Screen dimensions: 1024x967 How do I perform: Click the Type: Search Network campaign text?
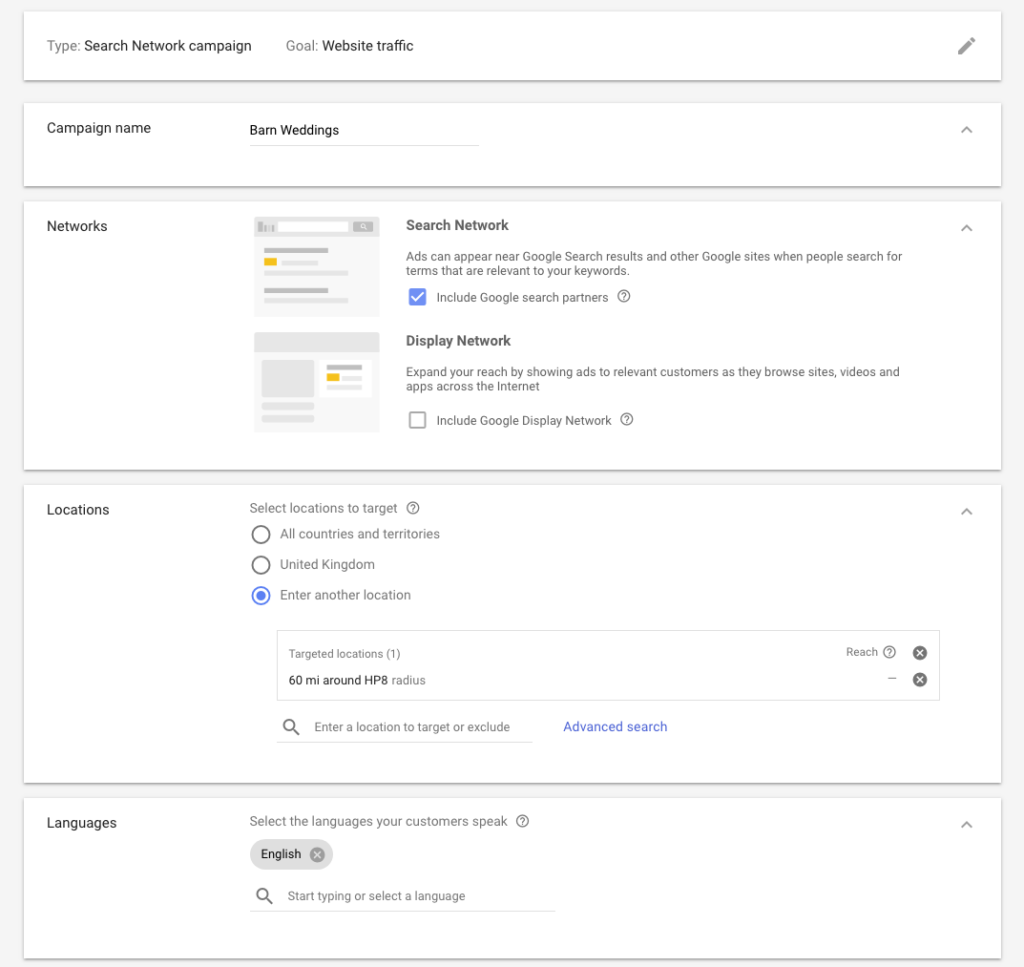[x=149, y=46]
